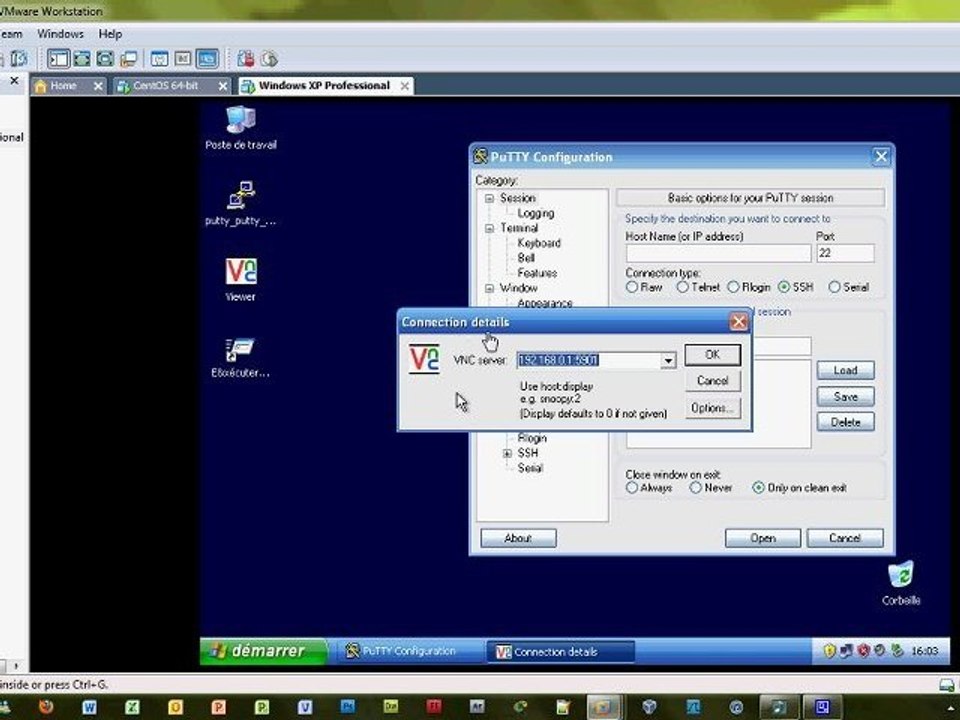Click the red Flash icon in host taskbar

tap(434, 707)
